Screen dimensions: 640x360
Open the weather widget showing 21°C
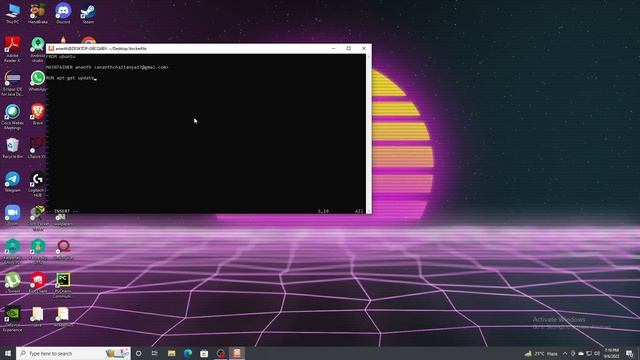click(x=541, y=353)
